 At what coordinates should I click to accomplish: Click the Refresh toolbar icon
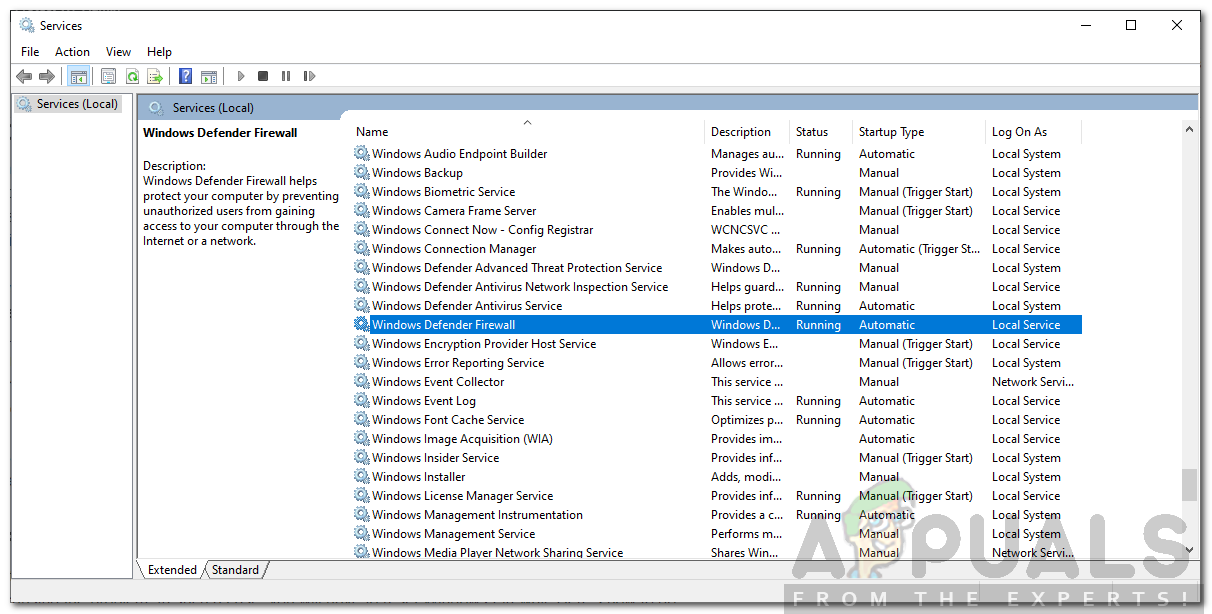click(132, 76)
